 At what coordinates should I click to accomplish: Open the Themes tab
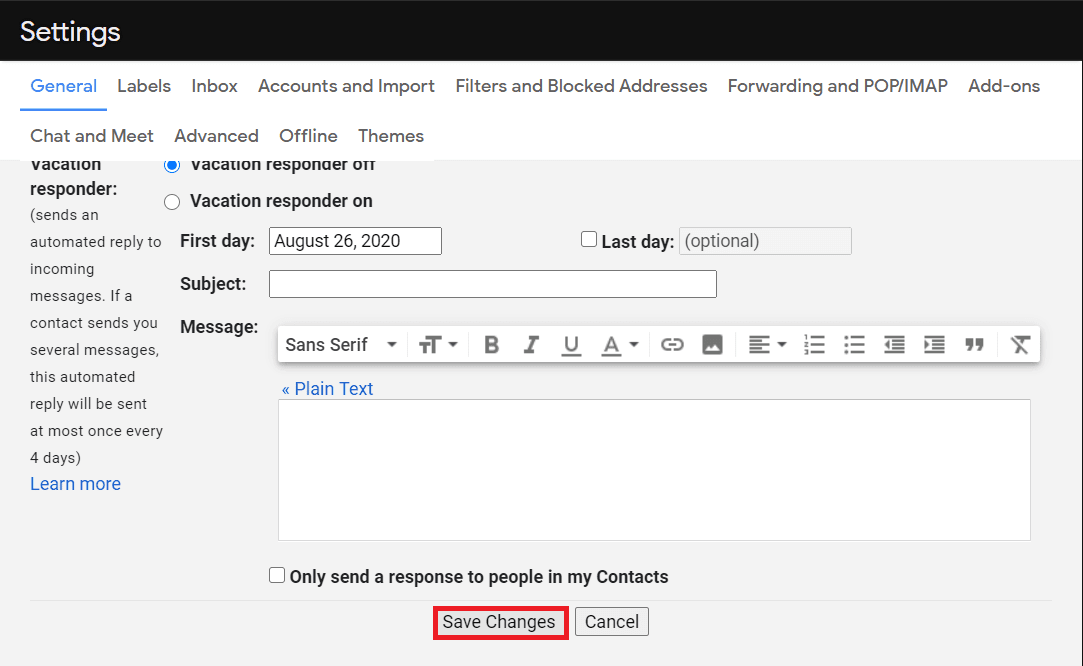[391, 135]
